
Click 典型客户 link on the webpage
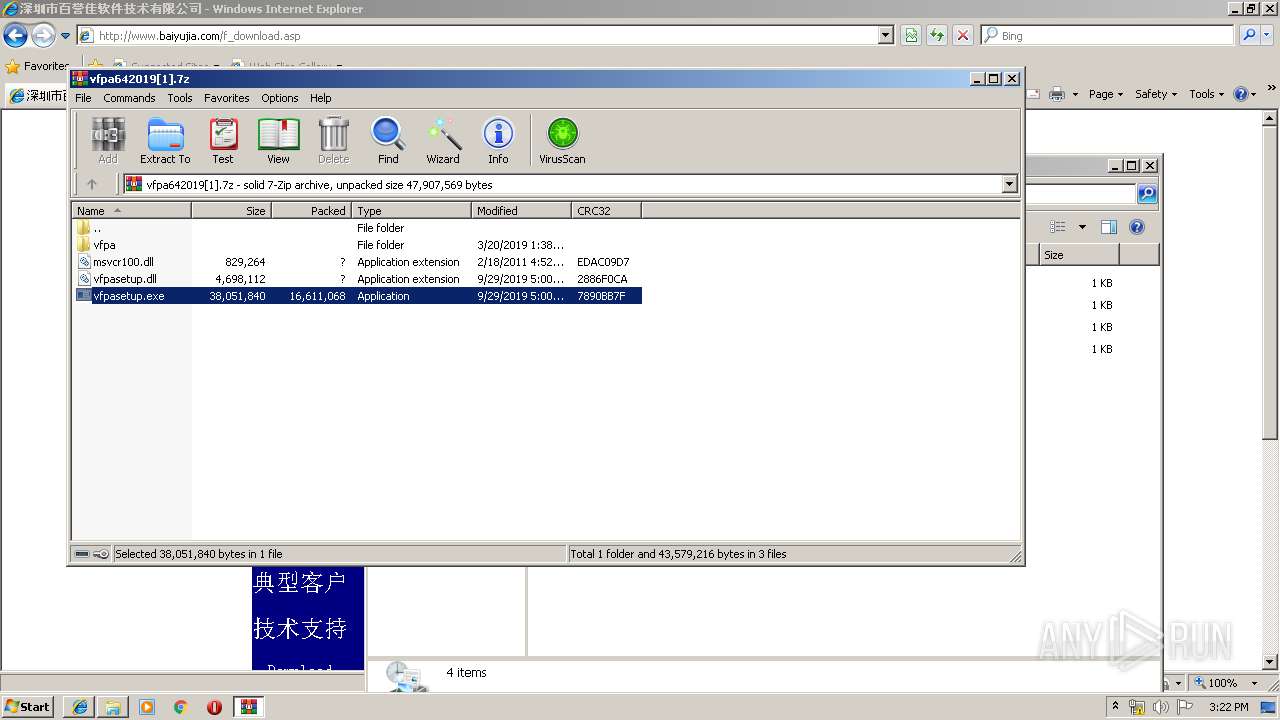(x=300, y=582)
